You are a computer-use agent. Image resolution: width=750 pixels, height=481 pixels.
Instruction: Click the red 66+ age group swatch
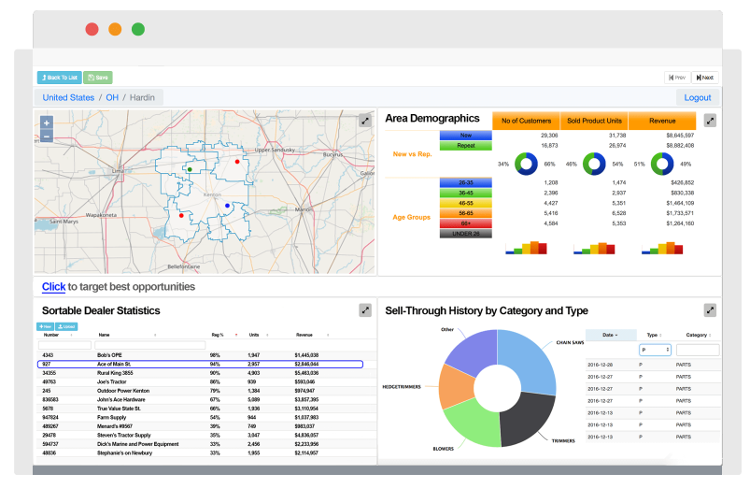click(x=466, y=223)
